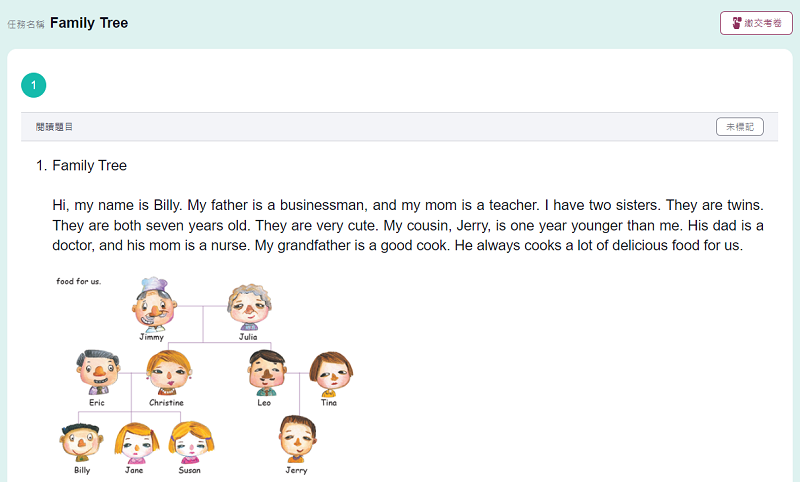The image size is (800, 482).
Task: Click Jimmy the grandfather's face with chef hat
Action: (x=153, y=305)
